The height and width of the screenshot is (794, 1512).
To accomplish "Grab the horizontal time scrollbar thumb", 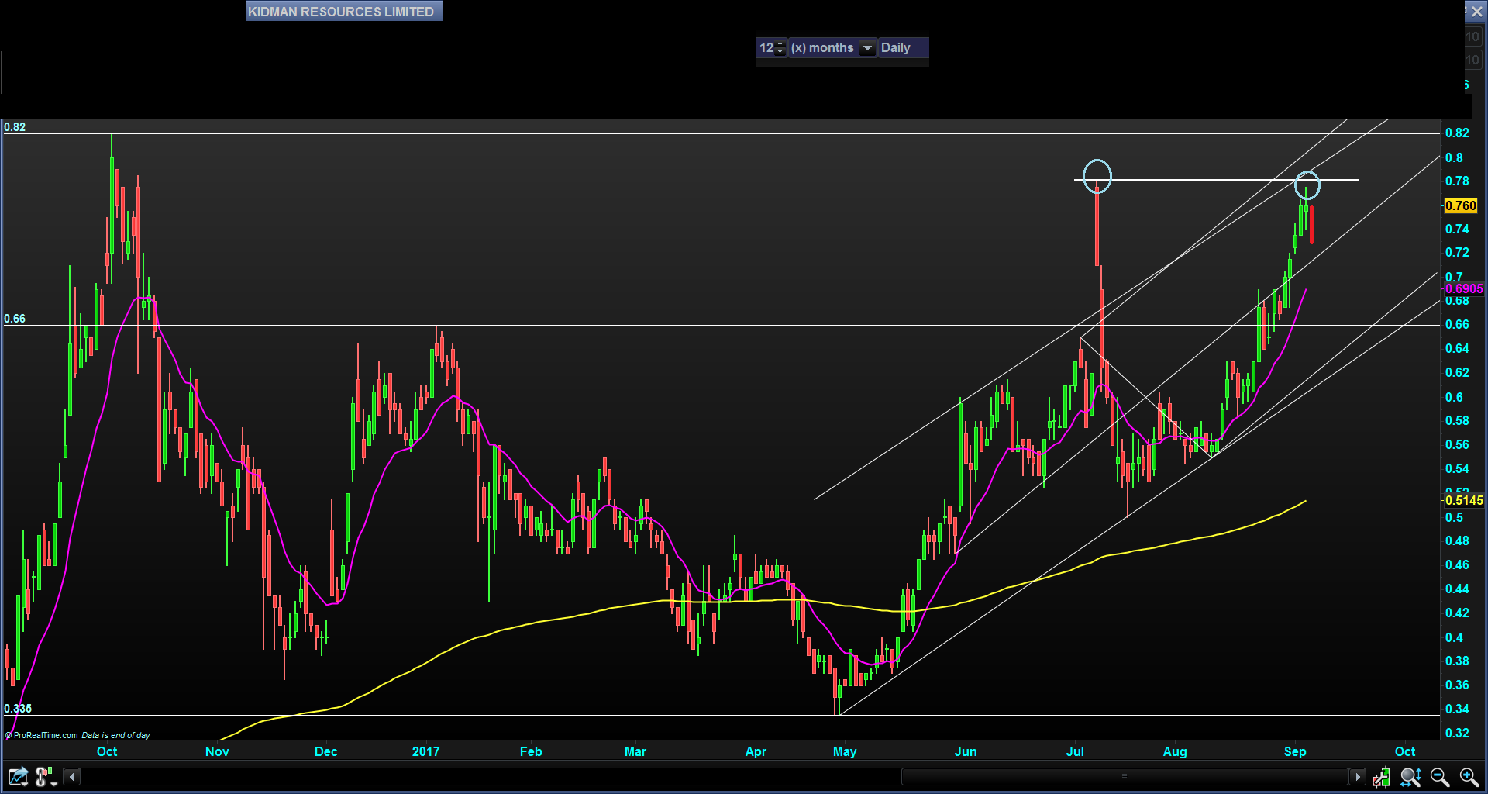I will (x=1125, y=776).
